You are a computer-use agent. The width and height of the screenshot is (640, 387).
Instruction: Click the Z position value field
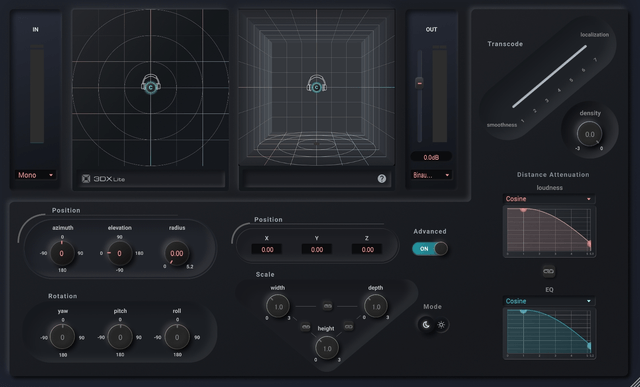click(x=367, y=249)
